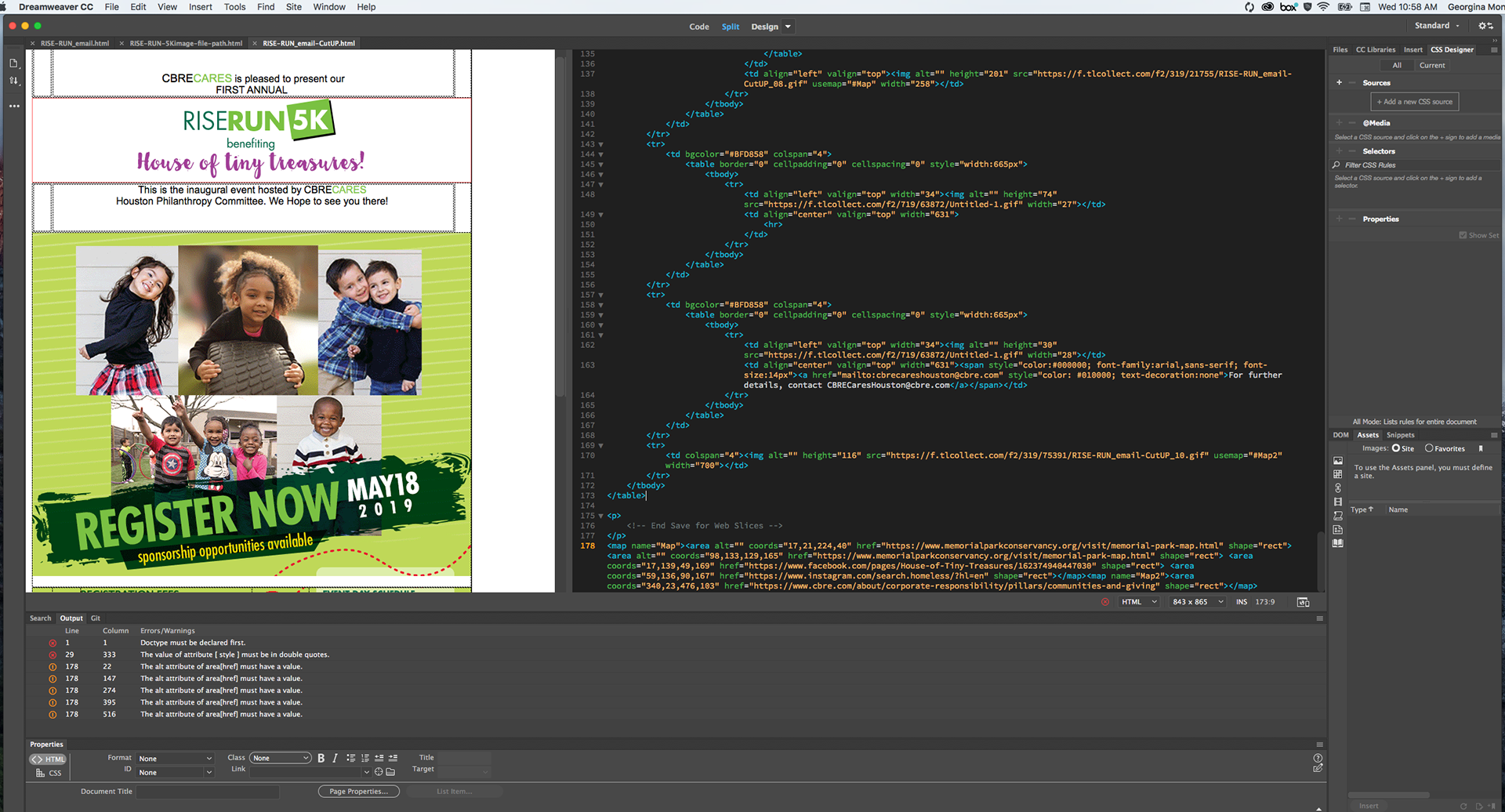Click the Point to File target icon
This screenshot has height=812, width=1505.
(379, 771)
